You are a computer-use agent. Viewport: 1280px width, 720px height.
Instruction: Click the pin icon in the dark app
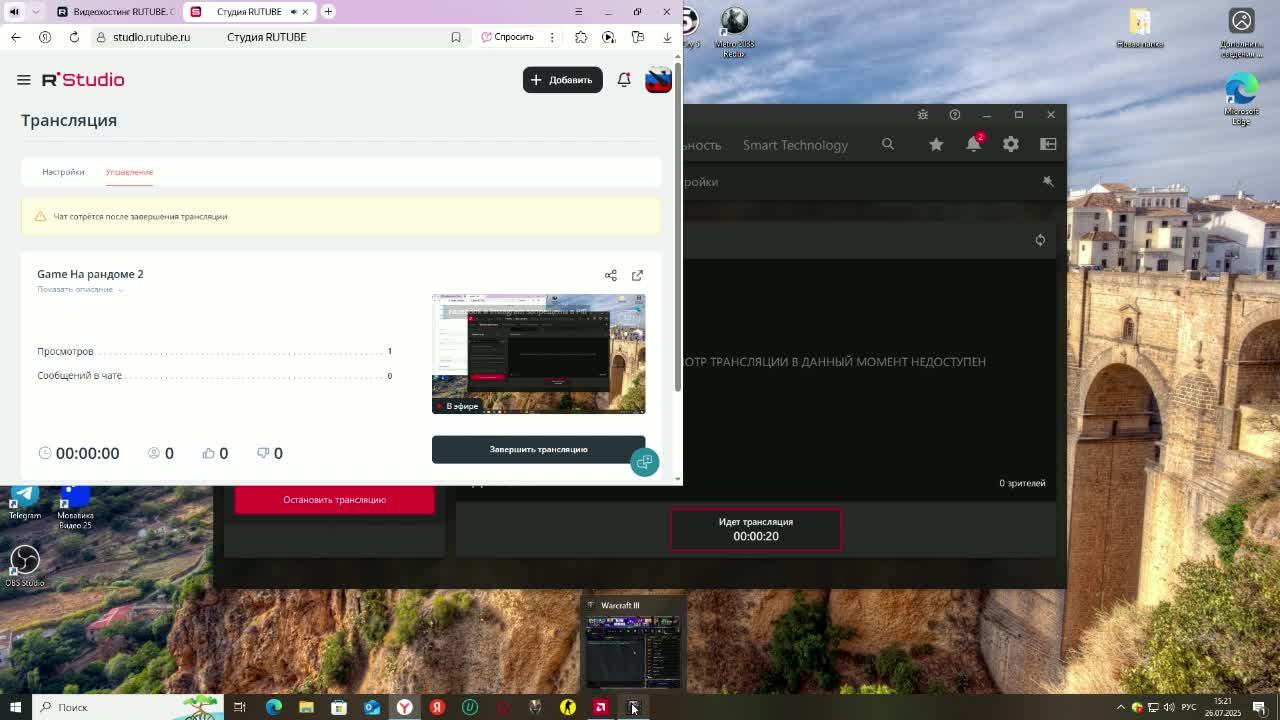click(1048, 182)
